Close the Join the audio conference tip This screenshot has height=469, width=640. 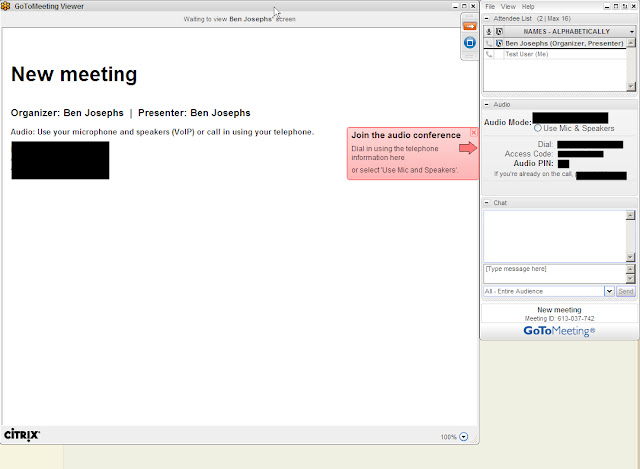point(473,133)
